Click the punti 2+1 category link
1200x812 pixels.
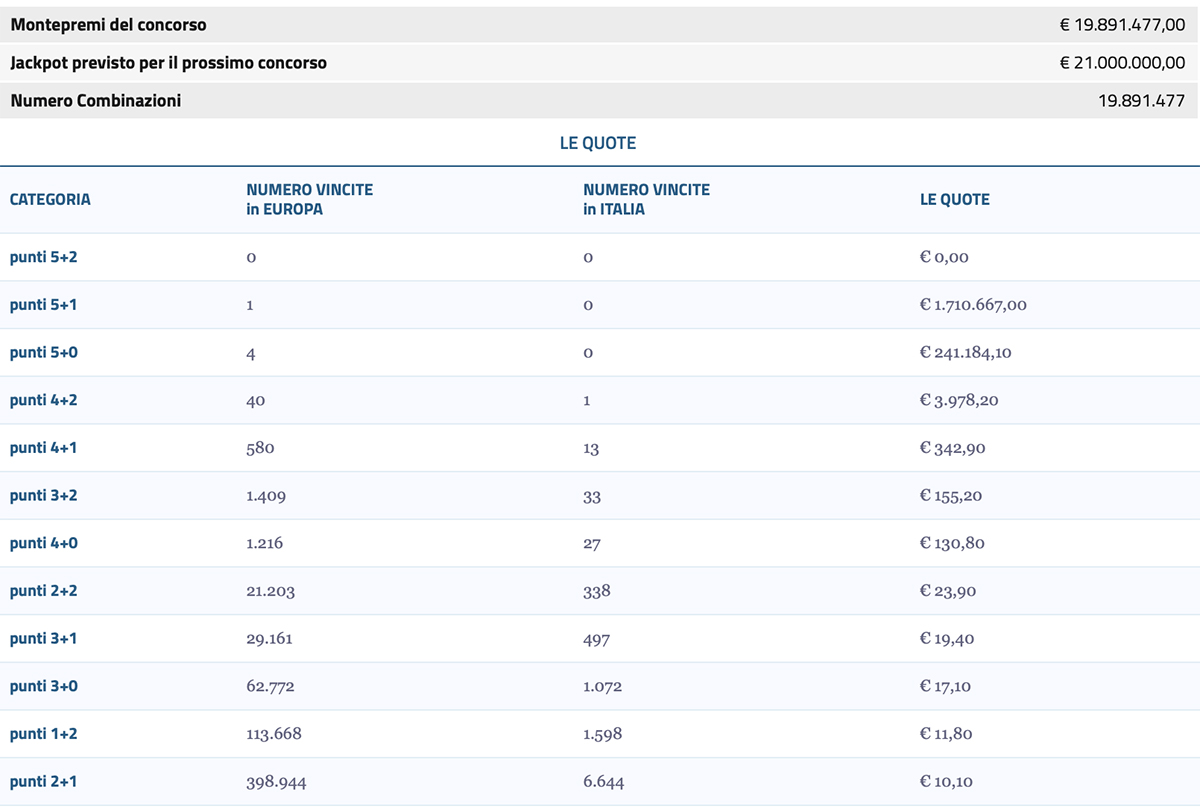coord(40,781)
